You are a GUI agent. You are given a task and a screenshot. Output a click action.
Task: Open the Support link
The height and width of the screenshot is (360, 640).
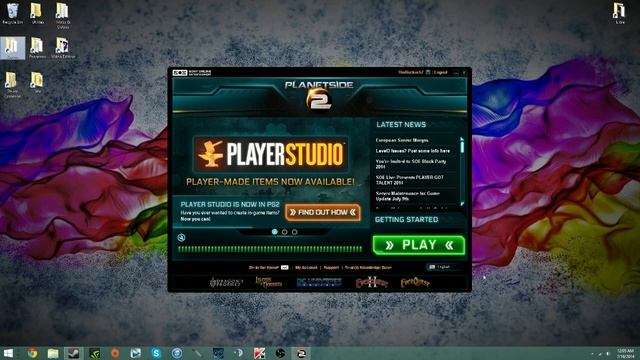331,267
